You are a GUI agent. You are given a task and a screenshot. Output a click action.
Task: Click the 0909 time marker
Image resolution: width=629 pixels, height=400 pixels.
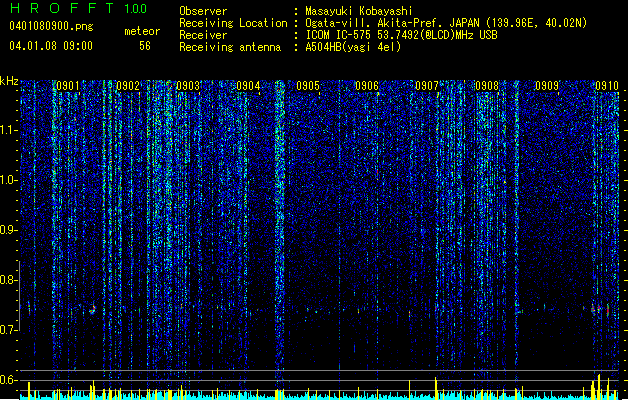tap(547, 86)
